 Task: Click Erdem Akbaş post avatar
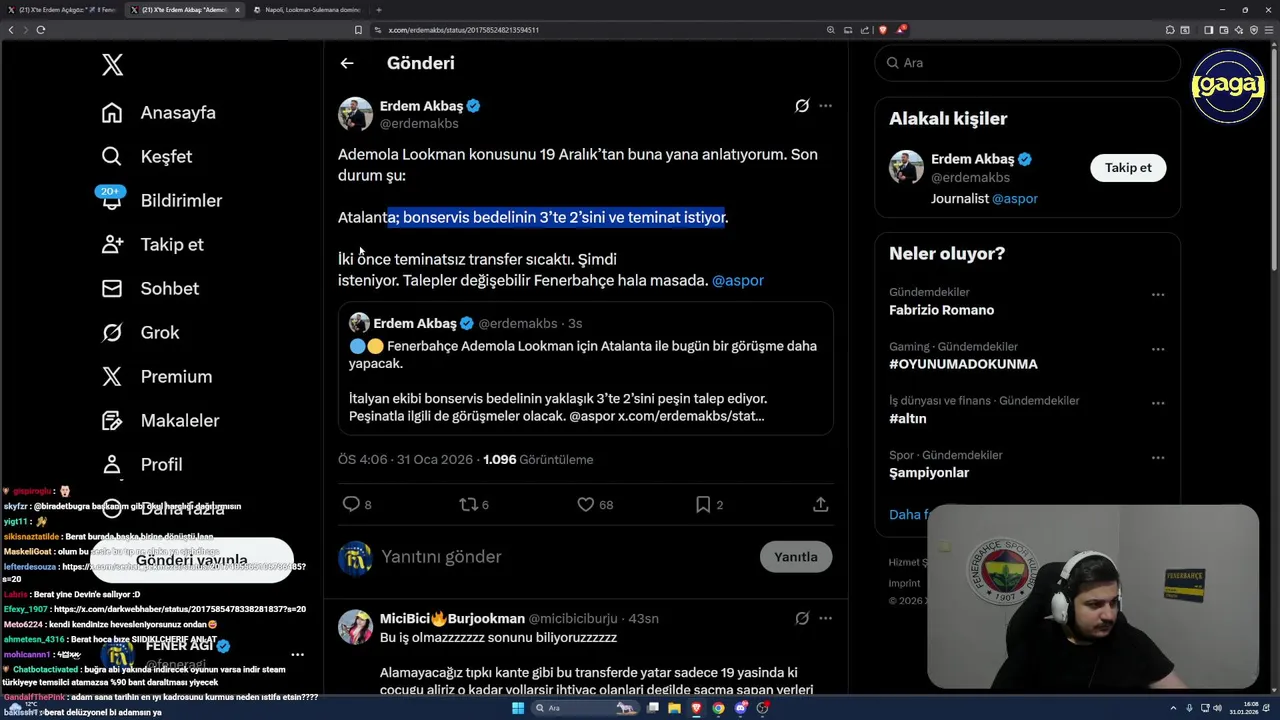pos(355,114)
